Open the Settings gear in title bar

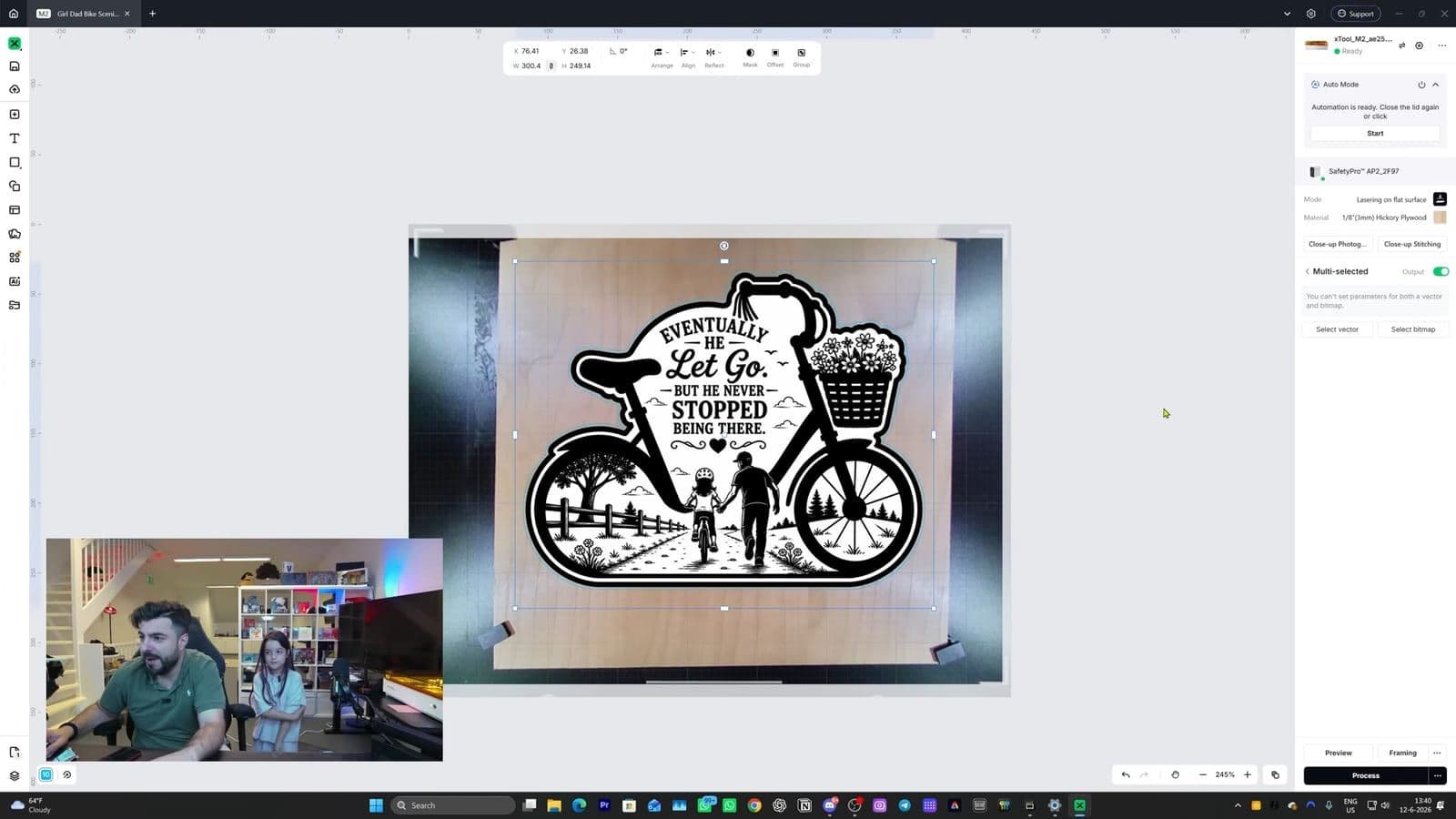[1311, 14]
